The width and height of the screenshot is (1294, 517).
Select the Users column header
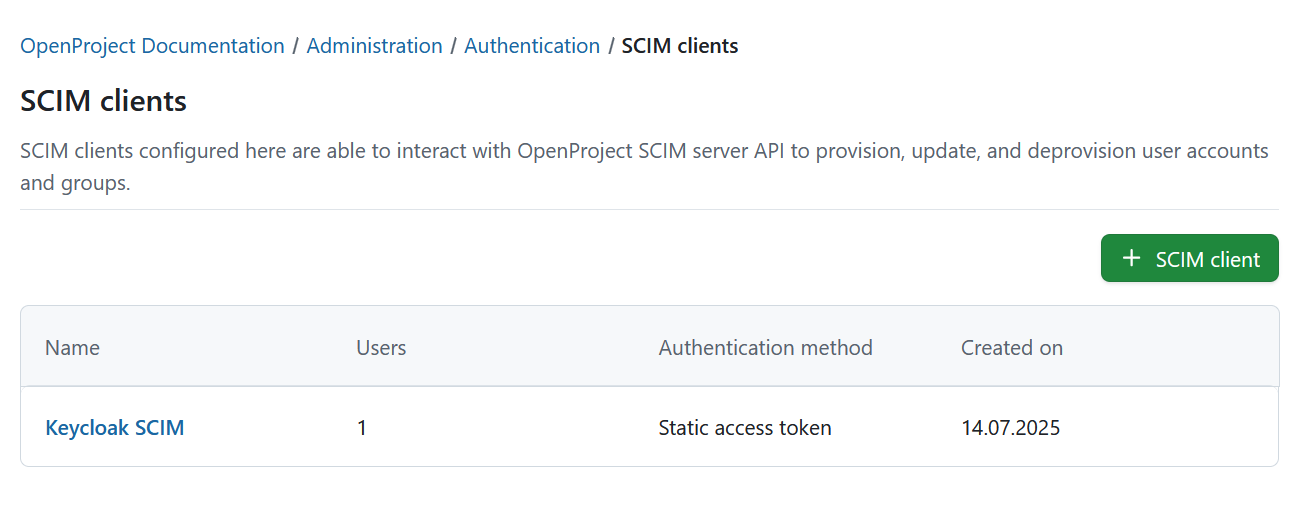[381, 348]
